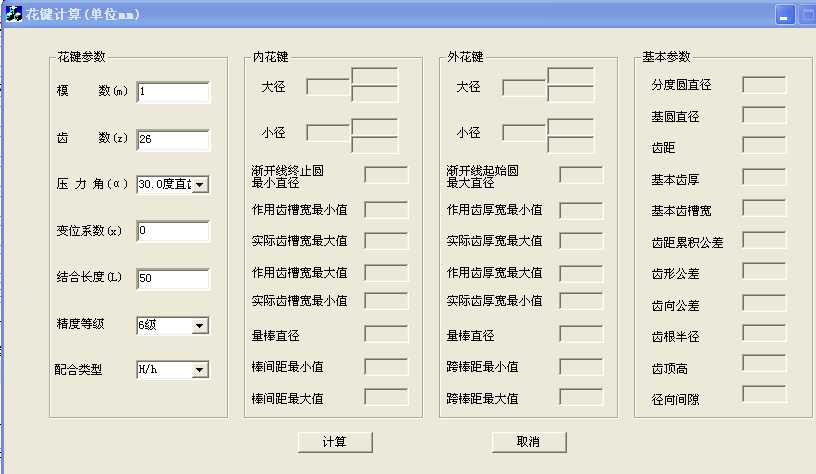816x474 pixels.
Task: Click the 外花键 小径 main value field
Action: pos(524,133)
